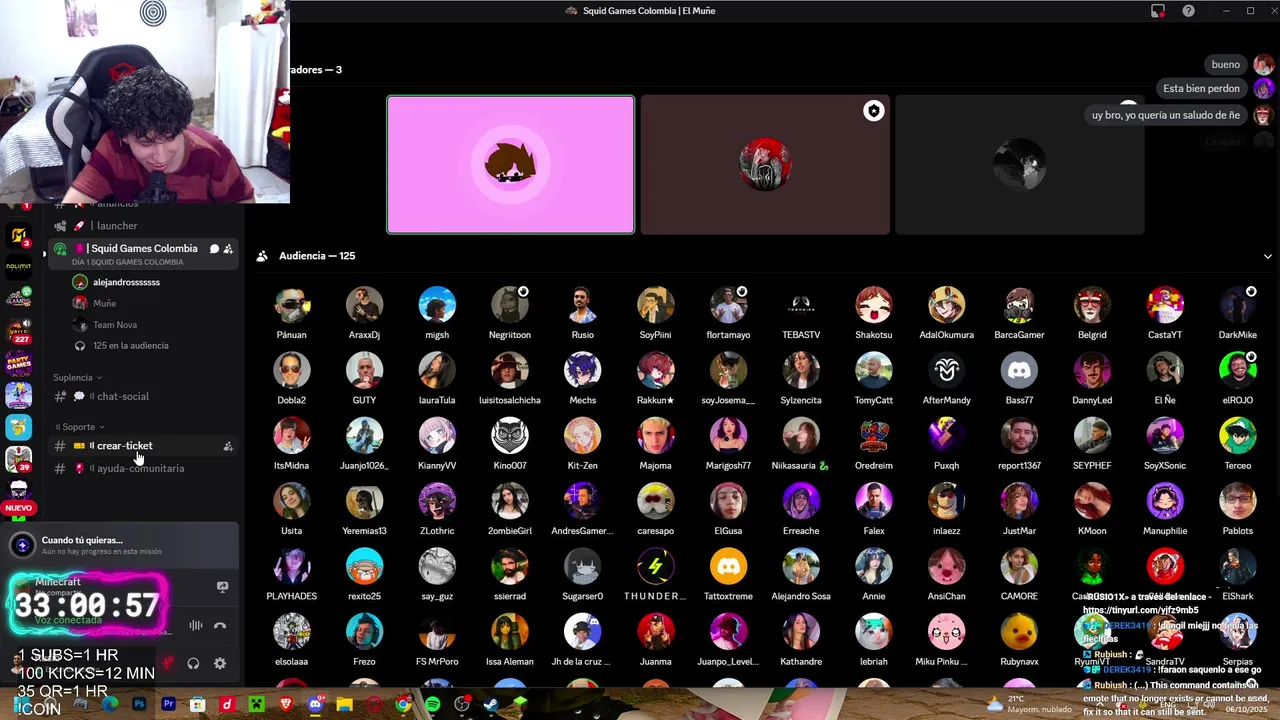Open the server marked NUEVO
This screenshot has height=720, width=1280.
(18, 491)
